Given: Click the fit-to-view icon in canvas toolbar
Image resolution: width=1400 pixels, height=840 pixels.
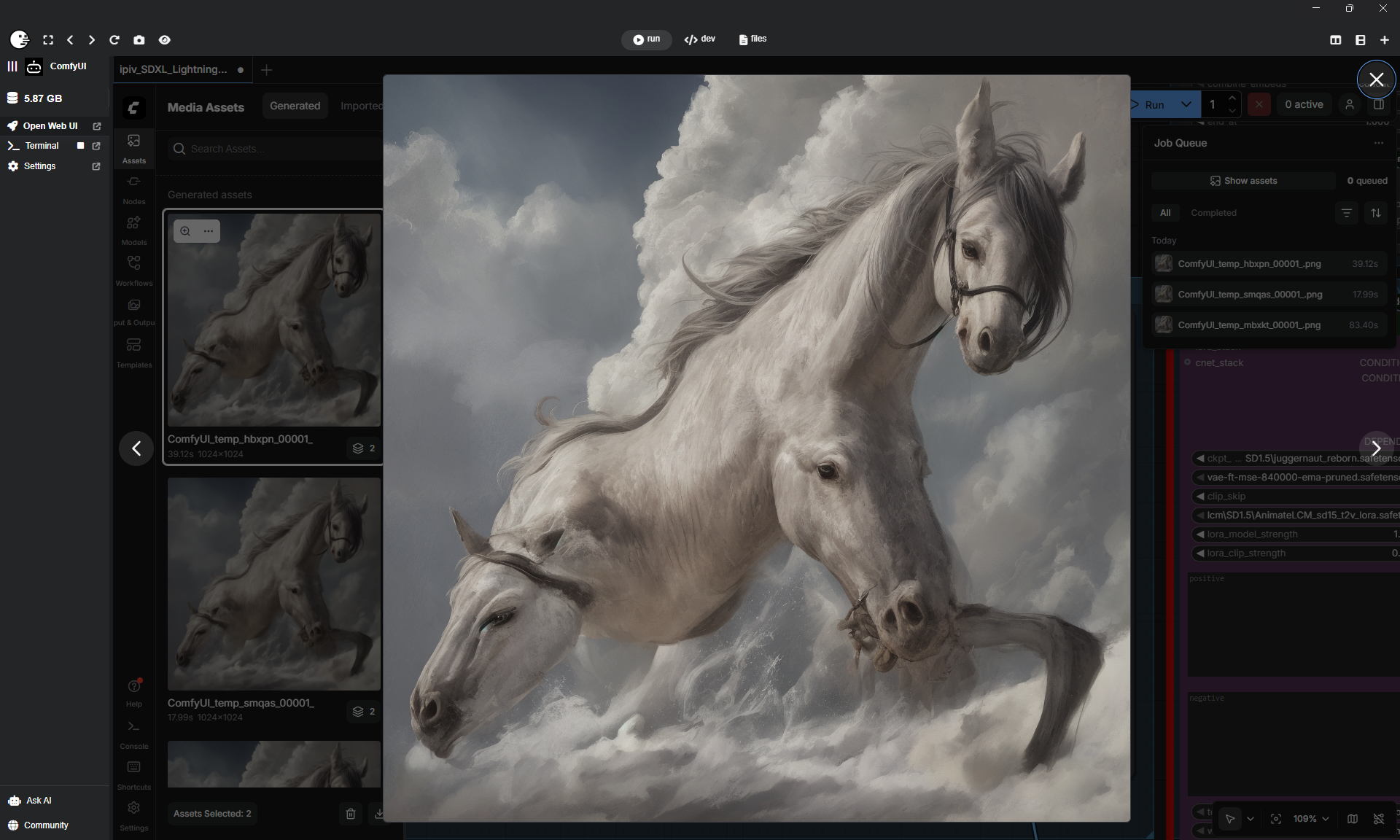Looking at the screenshot, I should (1276, 819).
